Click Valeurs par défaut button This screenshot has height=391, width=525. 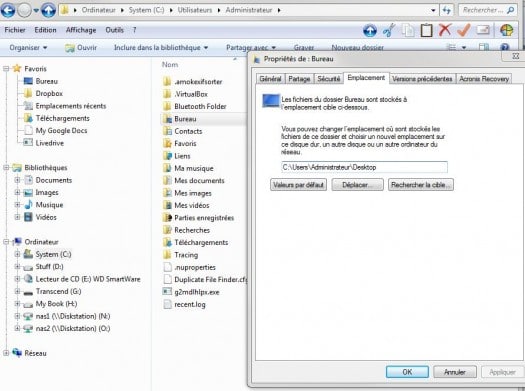tap(298, 185)
